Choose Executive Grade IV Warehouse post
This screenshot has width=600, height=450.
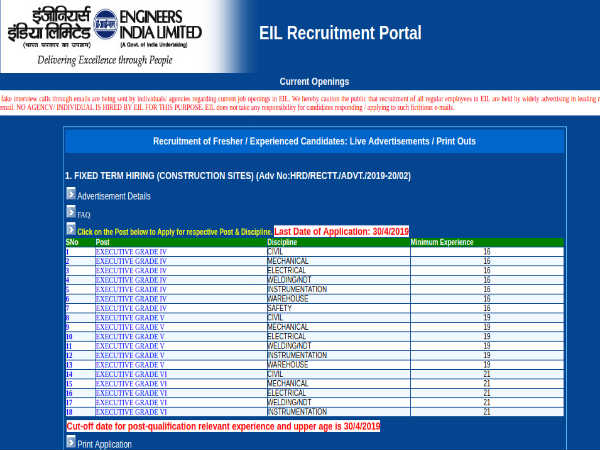click(x=130, y=298)
